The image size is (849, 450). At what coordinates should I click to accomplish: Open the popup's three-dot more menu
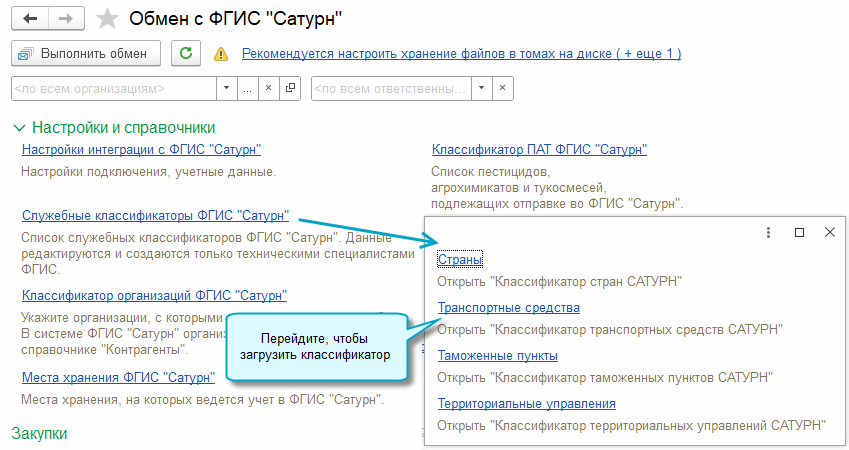point(768,232)
